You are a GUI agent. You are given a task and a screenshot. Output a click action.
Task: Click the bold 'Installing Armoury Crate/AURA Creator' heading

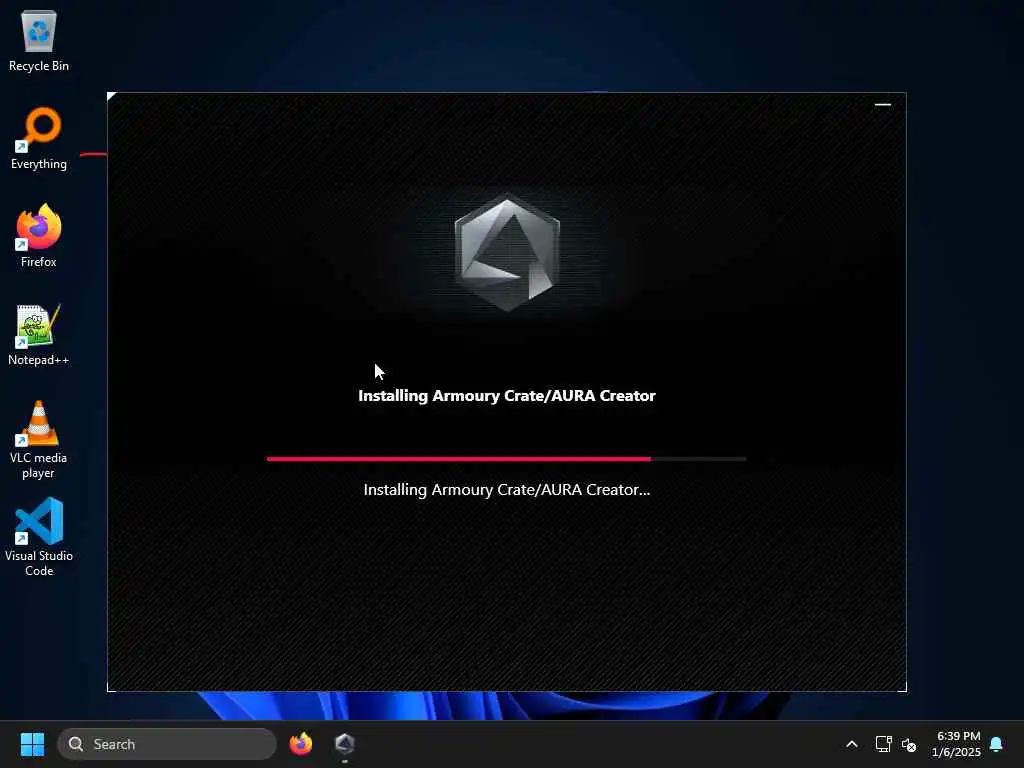pyautogui.click(x=507, y=396)
